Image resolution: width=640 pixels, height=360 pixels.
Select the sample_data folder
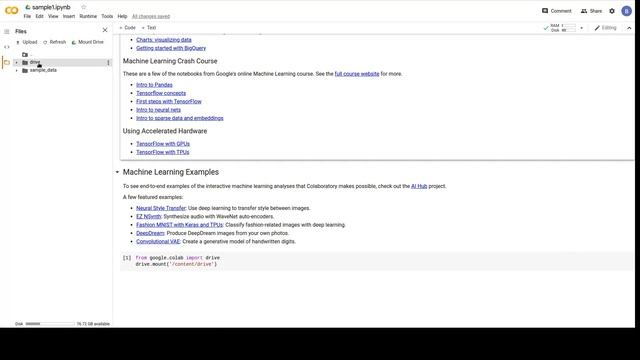[43, 70]
